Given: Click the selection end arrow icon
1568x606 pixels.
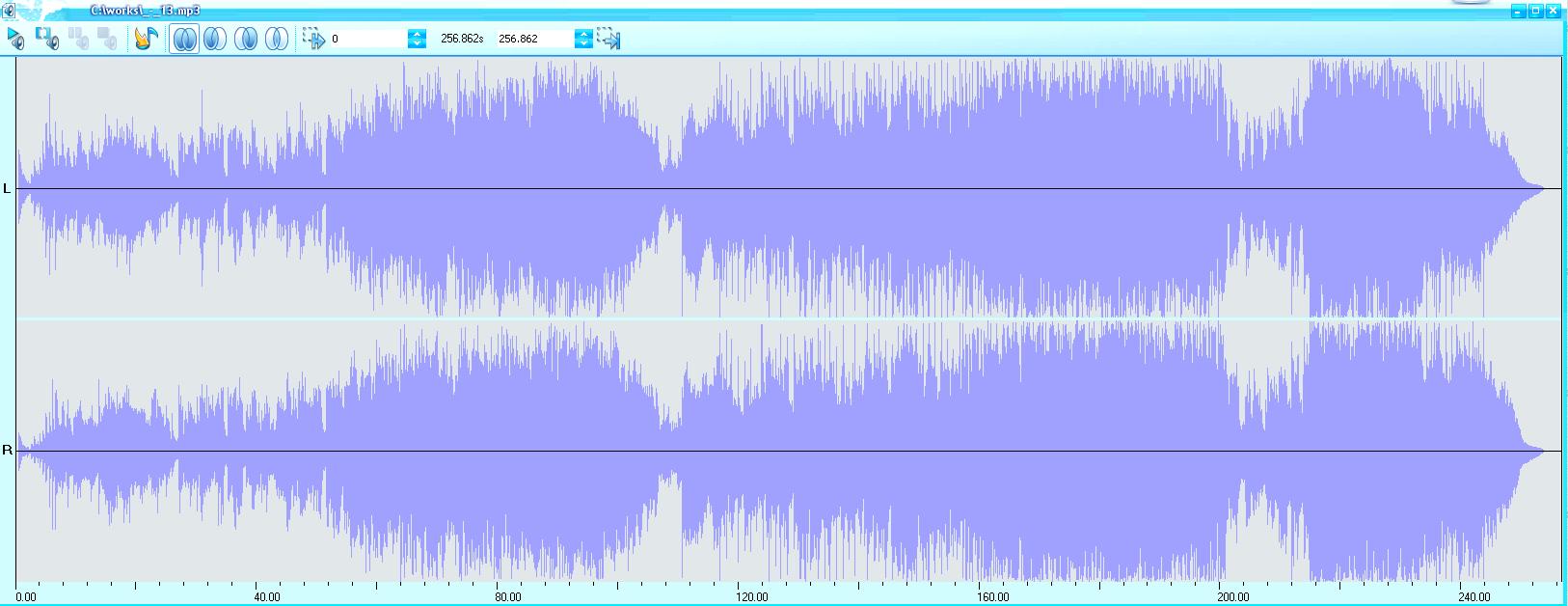Looking at the screenshot, I should click(608, 39).
